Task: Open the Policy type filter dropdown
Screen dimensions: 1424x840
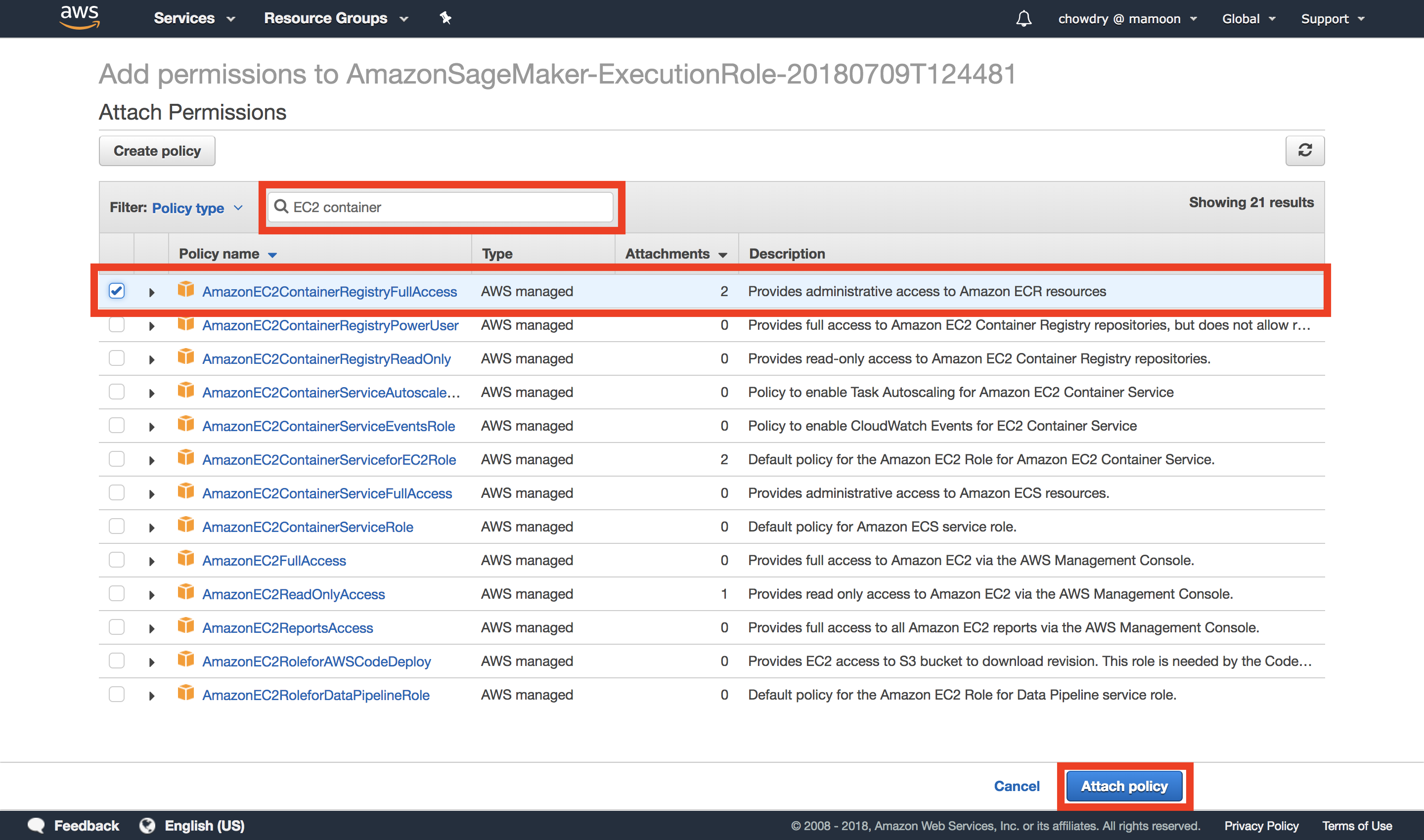Action: pyautogui.click(x=196, y=208)
